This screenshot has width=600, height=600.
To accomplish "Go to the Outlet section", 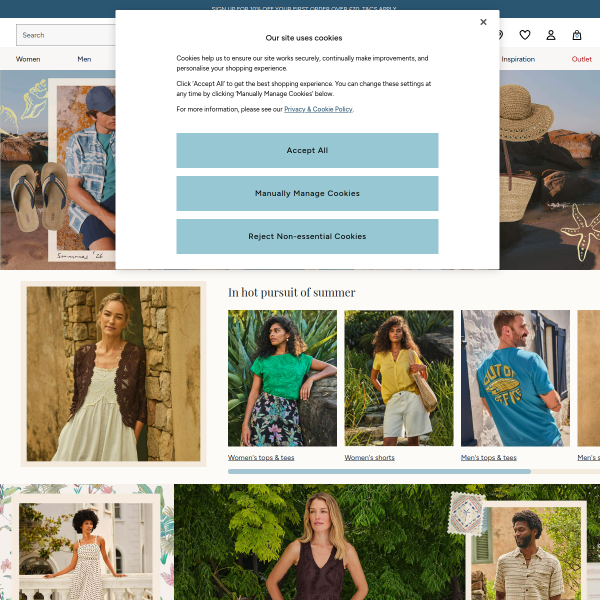I will pos(581,59).
